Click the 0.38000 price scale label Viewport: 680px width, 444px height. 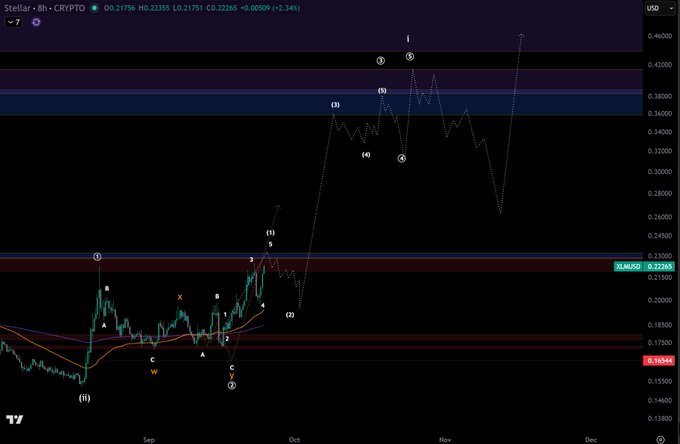coord(660,96)
